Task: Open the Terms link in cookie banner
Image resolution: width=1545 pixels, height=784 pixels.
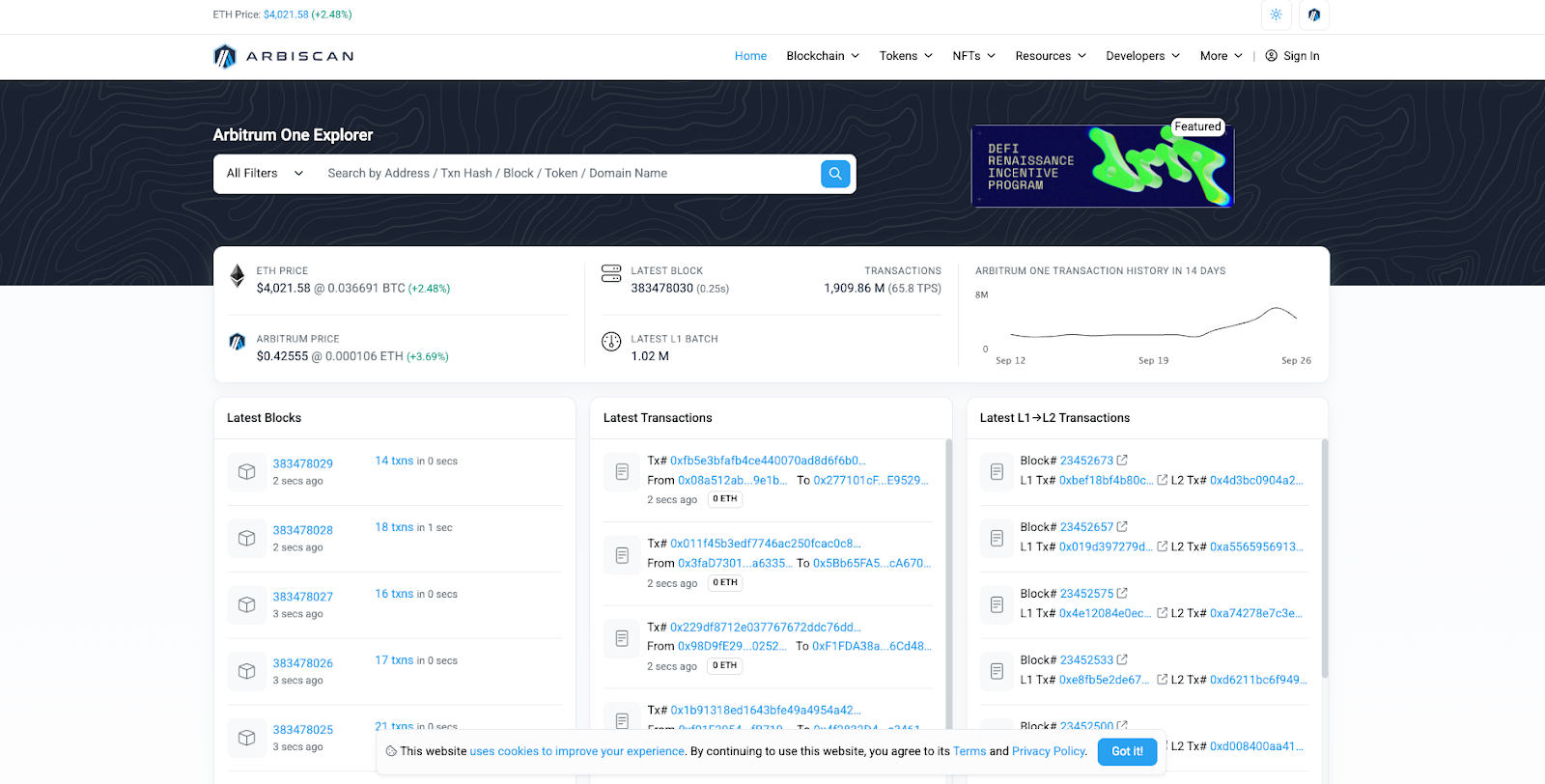Action: click(969, 751)
